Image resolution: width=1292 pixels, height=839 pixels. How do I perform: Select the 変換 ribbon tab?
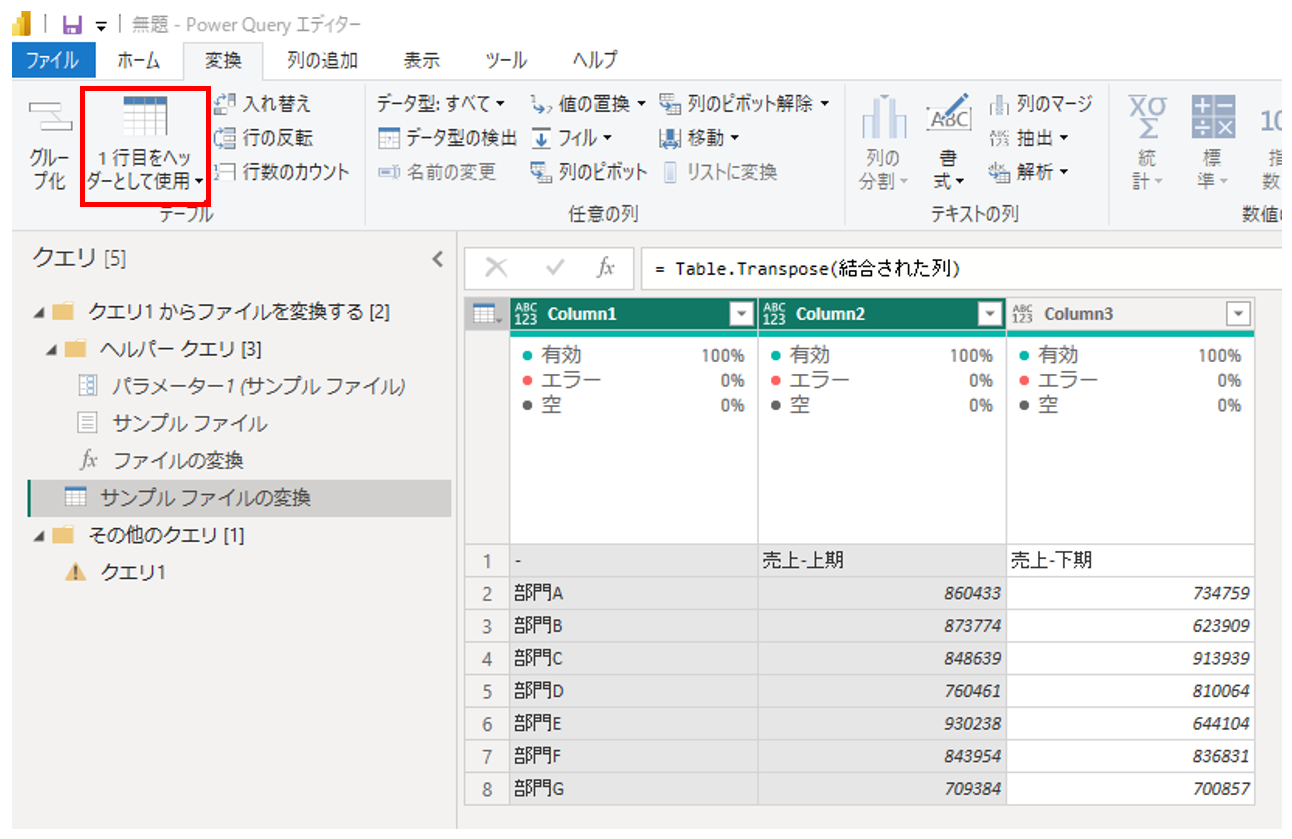(223, 60)
